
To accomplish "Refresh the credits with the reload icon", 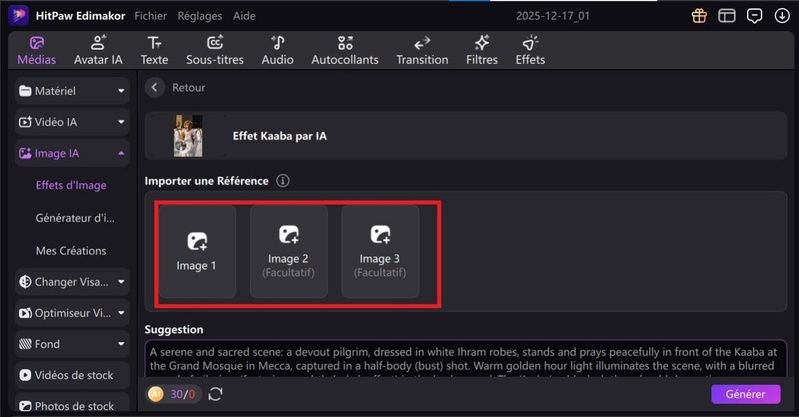I will 215,394.
